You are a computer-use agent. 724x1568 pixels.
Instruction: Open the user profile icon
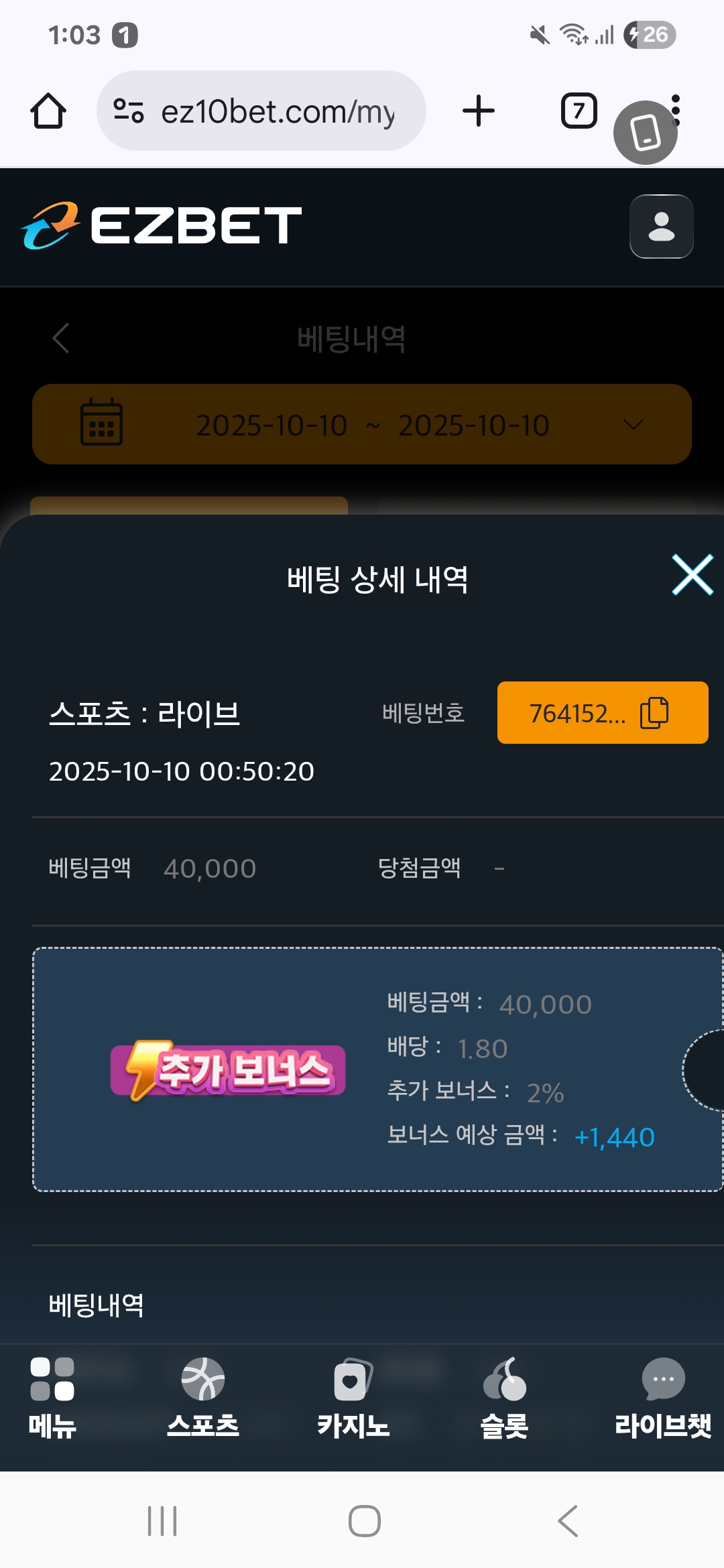[662, 226]
